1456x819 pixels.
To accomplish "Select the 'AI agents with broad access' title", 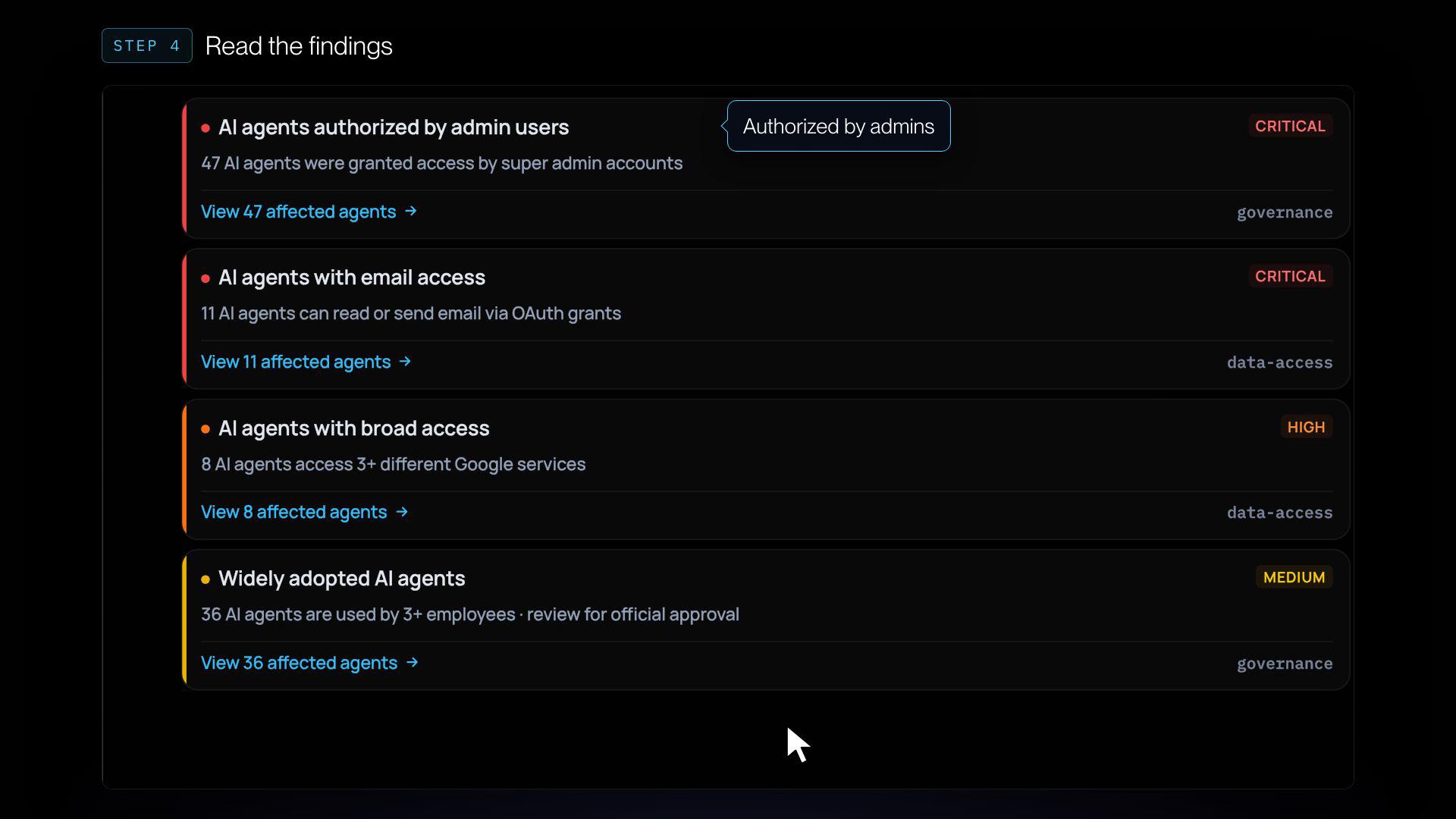I will pos(354,428).
